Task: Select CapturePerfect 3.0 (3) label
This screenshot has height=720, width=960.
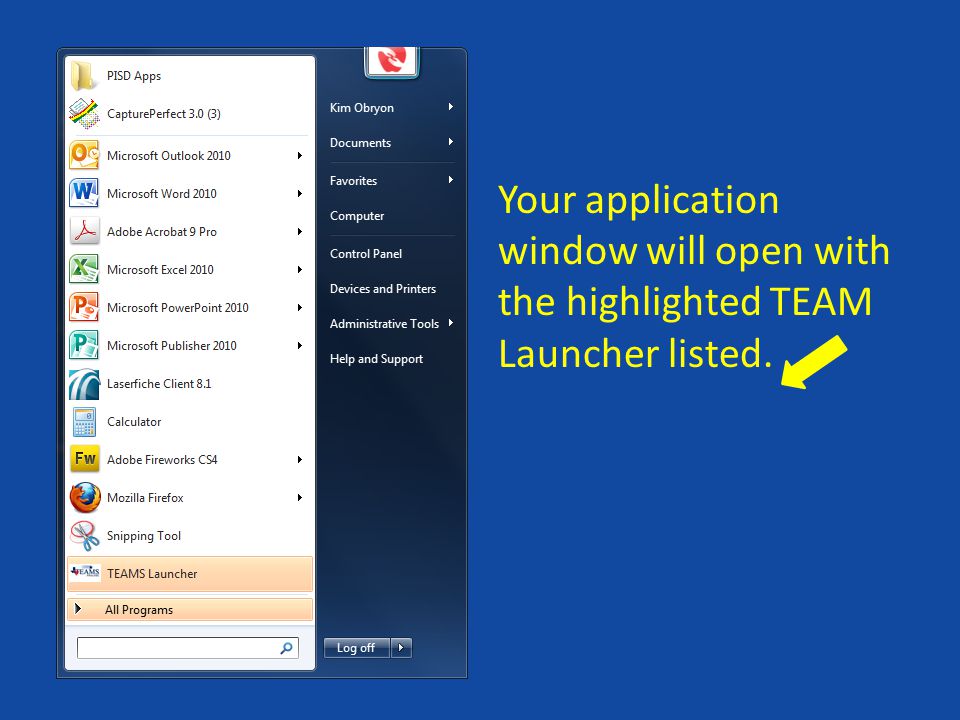Action: (163, 114)
